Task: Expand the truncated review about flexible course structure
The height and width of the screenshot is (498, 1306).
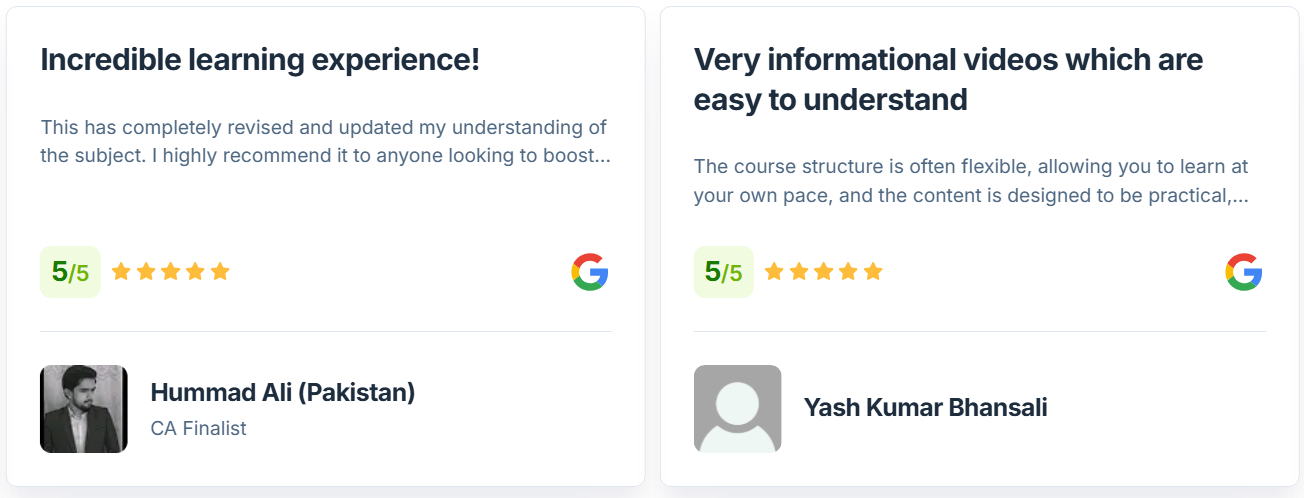Action: (x=971, y=181)
